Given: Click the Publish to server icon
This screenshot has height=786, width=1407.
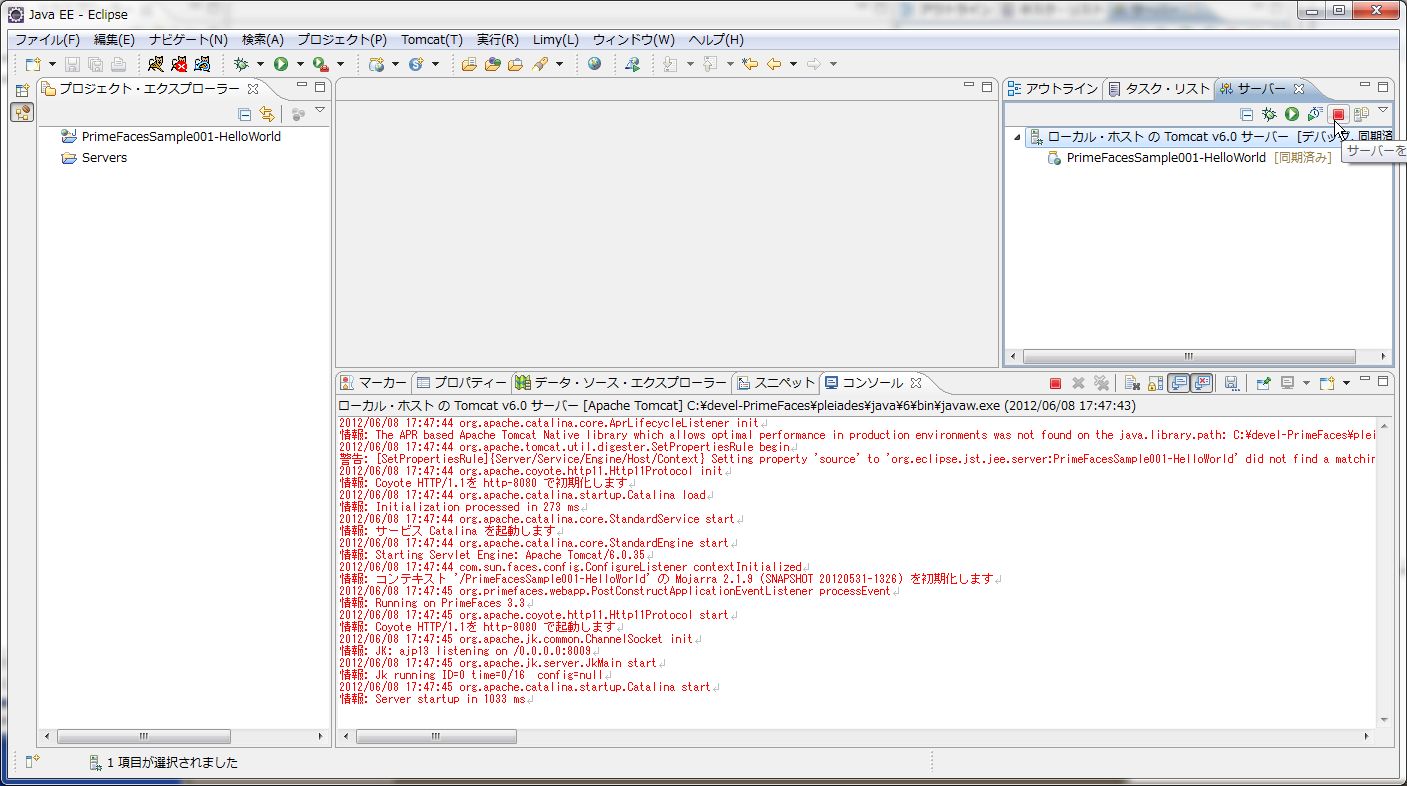Looking at the screenshot, I should [x=1361, y=115].
